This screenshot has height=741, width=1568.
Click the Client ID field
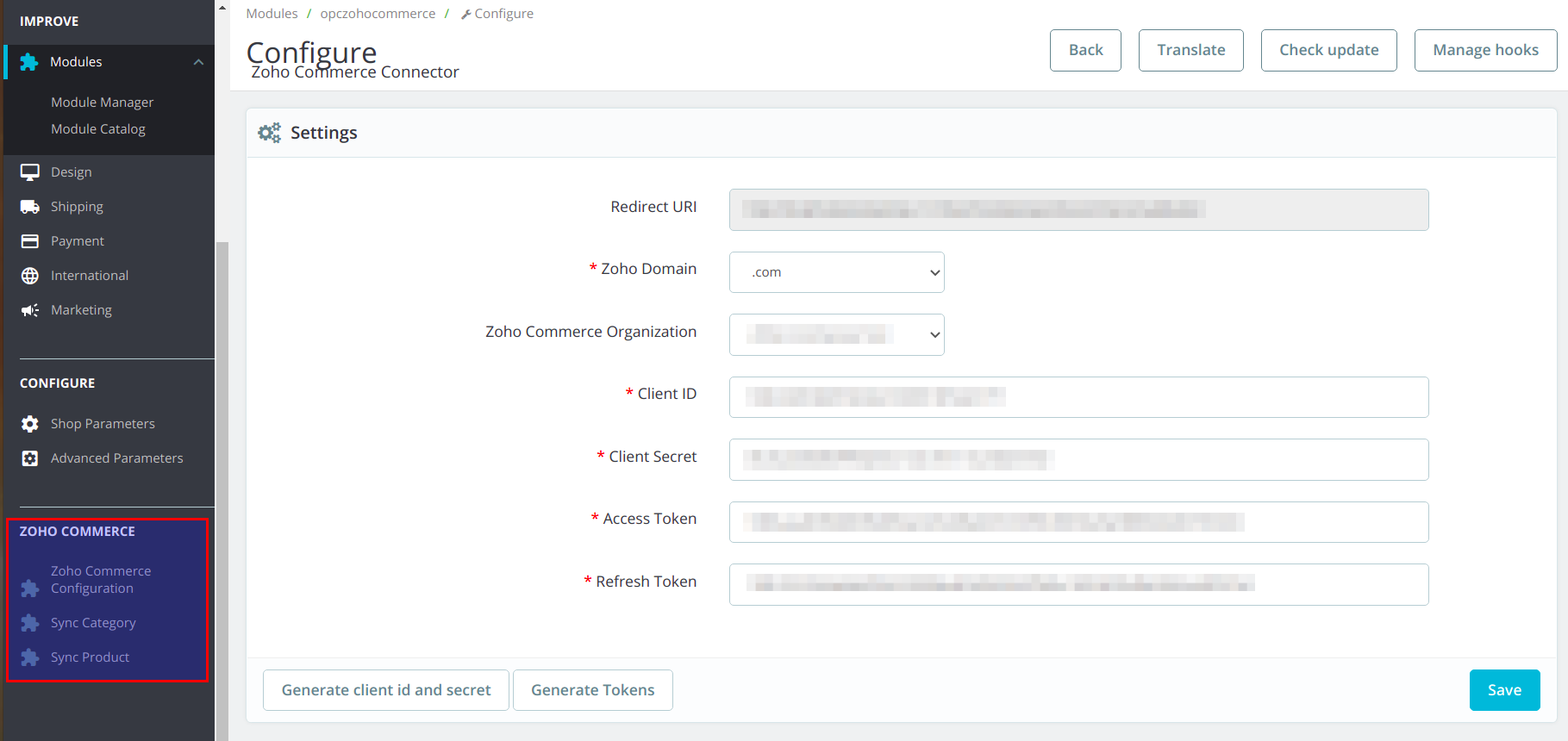tap(1078, 397)
